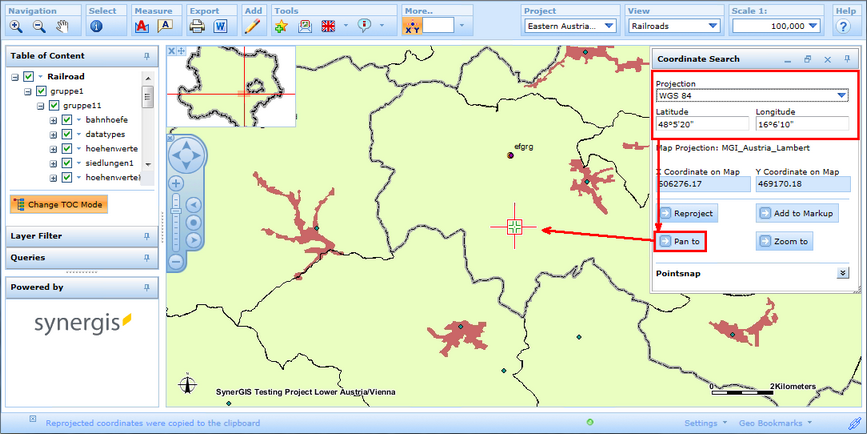Zoom out with the minus navigator button
The image size is (867, 434).
(x=176, y=261)
